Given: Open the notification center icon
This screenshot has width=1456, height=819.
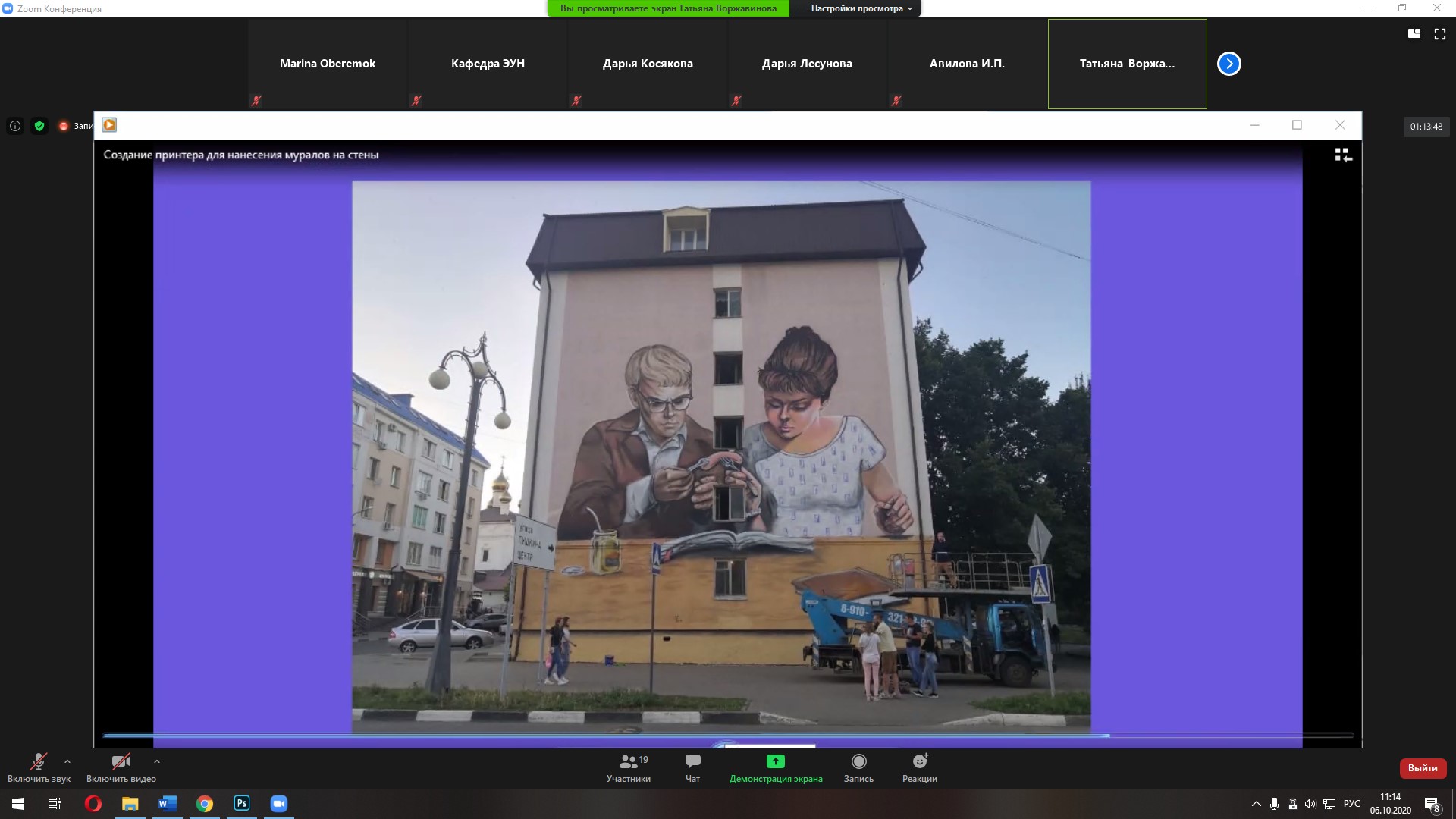Looking at the screenshot, I should point(1432,805).
